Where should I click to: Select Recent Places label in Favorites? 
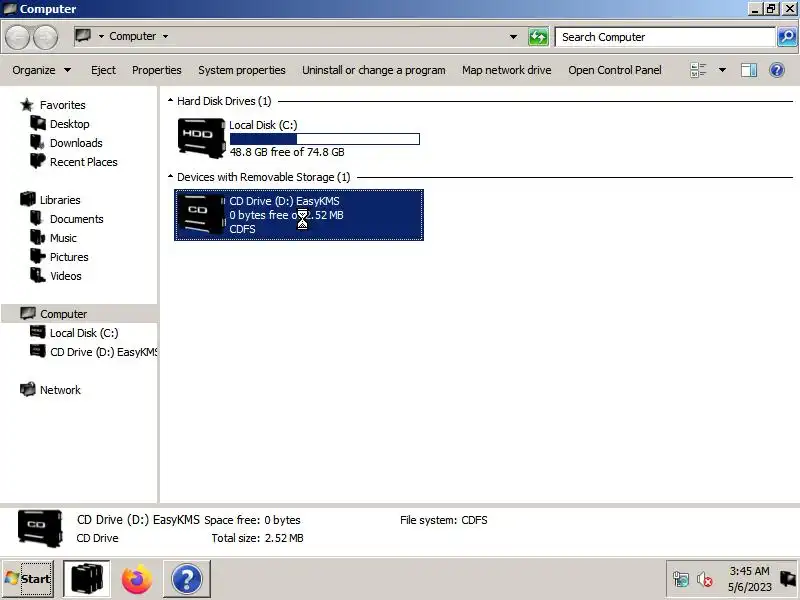tap(84, 162)
